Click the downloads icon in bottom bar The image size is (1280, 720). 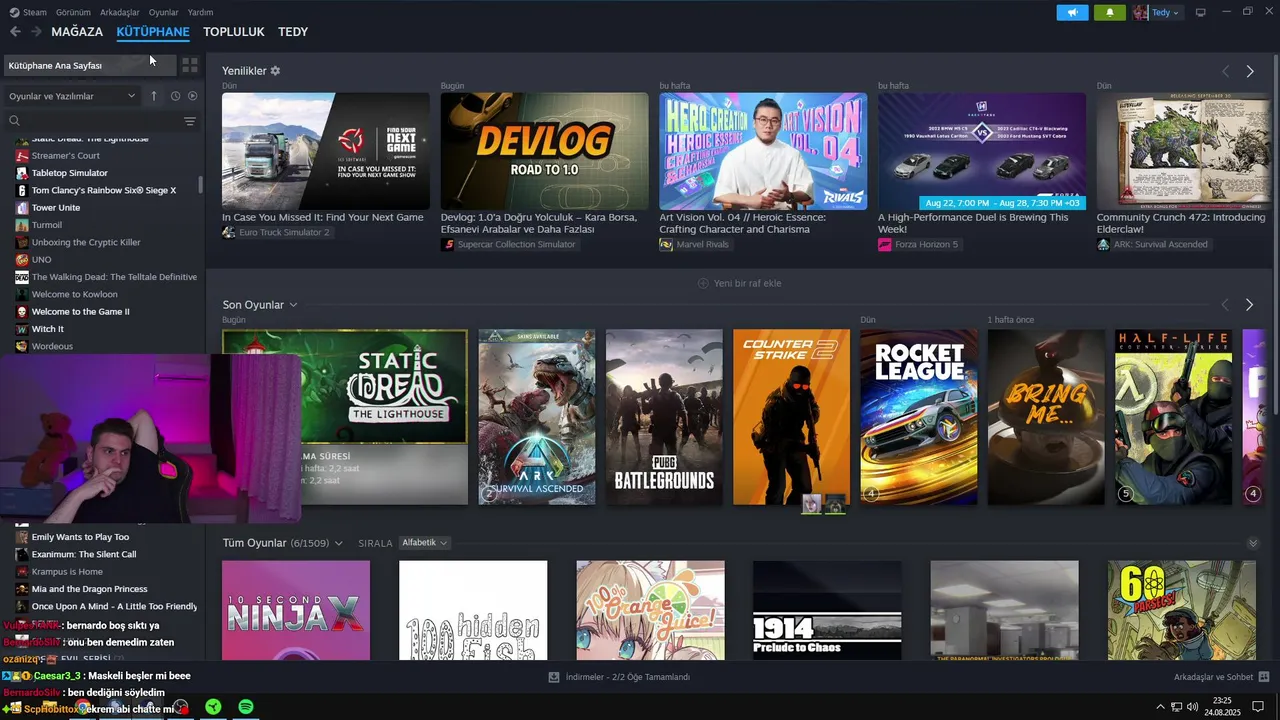[x=553, y=677]
